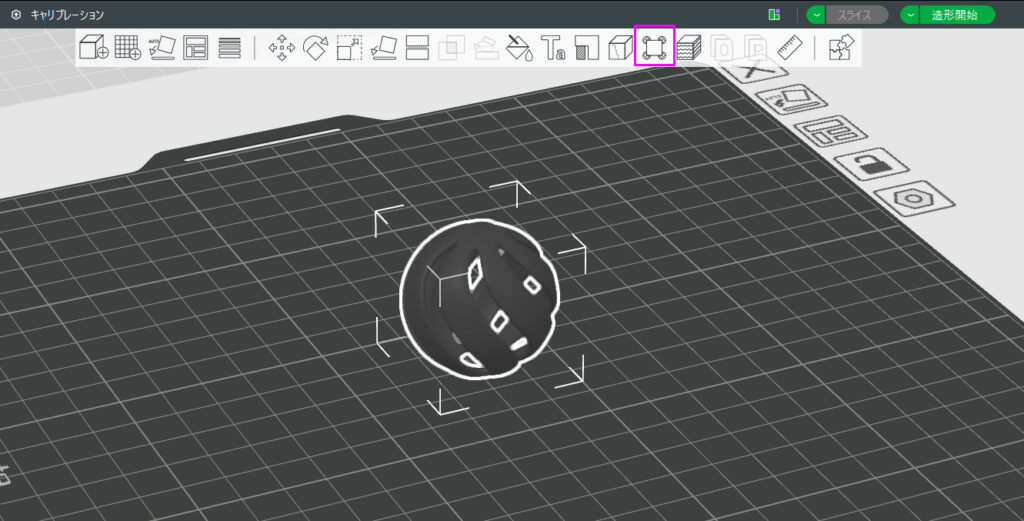Open the paint bucket color painting tool

pos(519,47)
